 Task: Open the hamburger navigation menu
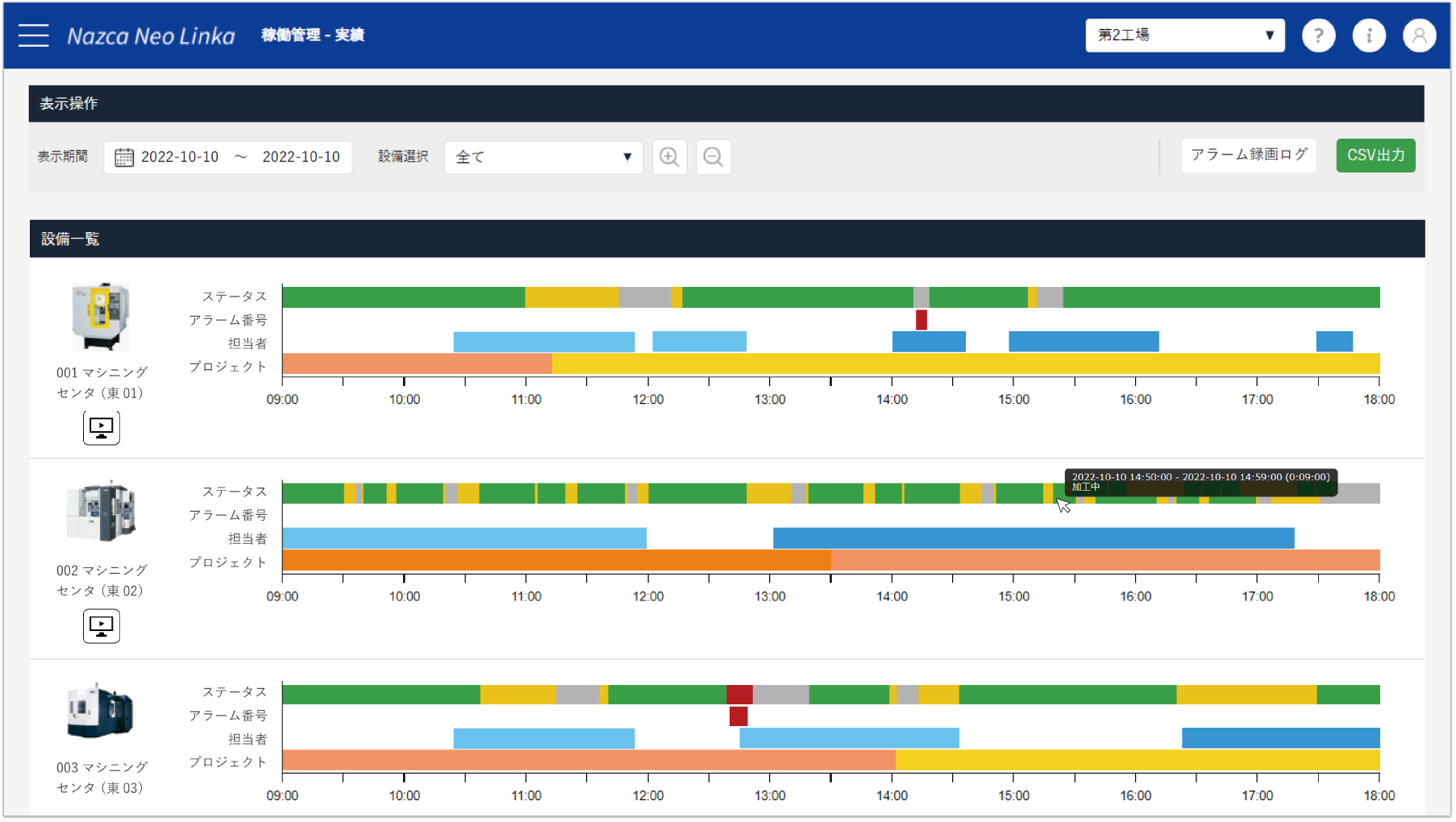coord(34,35)
